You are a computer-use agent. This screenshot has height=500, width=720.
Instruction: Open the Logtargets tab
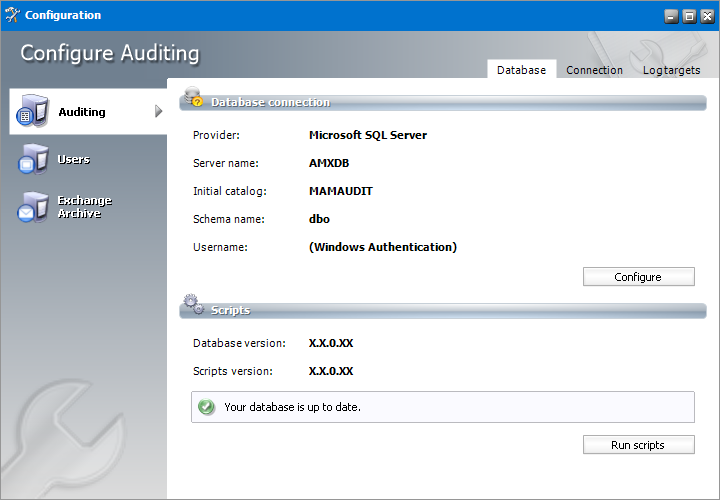tap(671, 70)
